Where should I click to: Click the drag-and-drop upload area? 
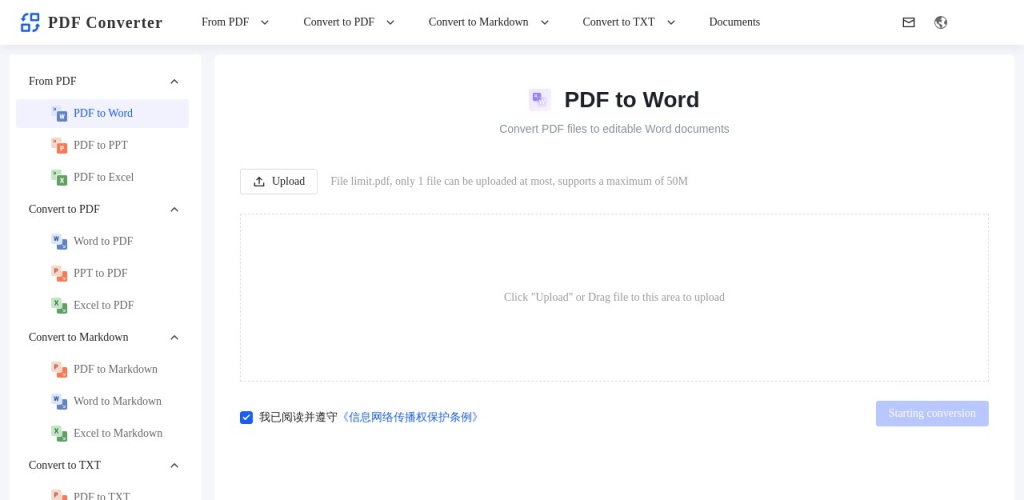(x=614, y=297)
